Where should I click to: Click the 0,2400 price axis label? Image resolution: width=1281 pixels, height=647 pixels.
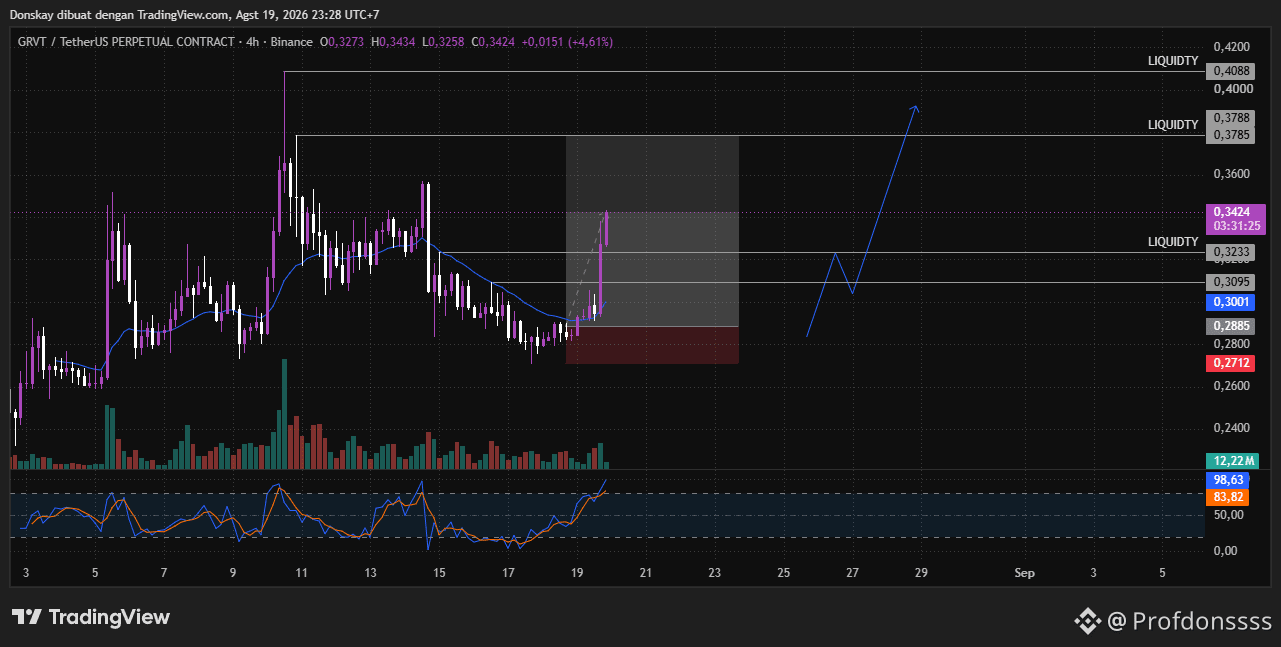pyautogui.click(x=1231, y=428)
